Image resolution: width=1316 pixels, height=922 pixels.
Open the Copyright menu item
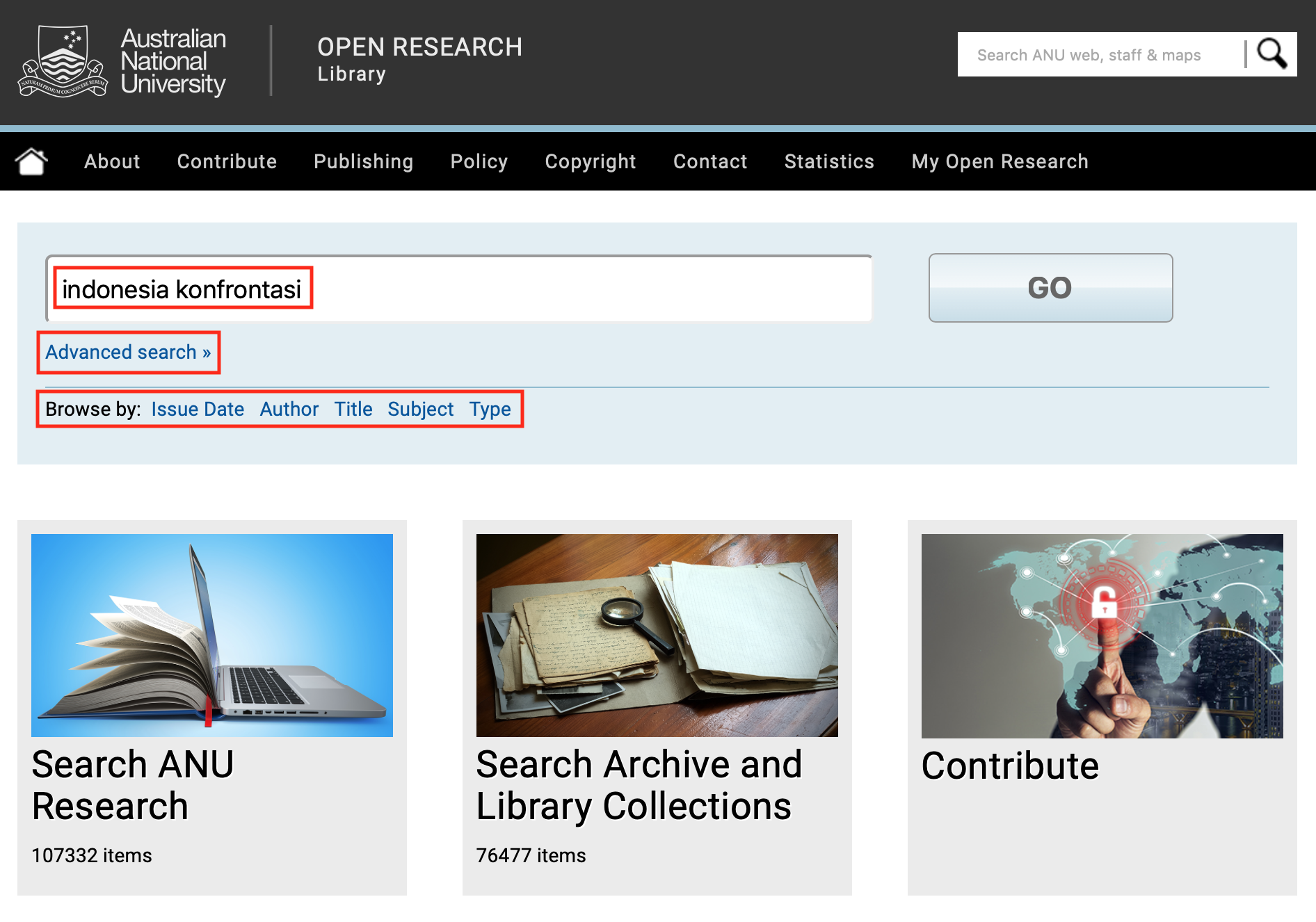(x=591, y=161)
